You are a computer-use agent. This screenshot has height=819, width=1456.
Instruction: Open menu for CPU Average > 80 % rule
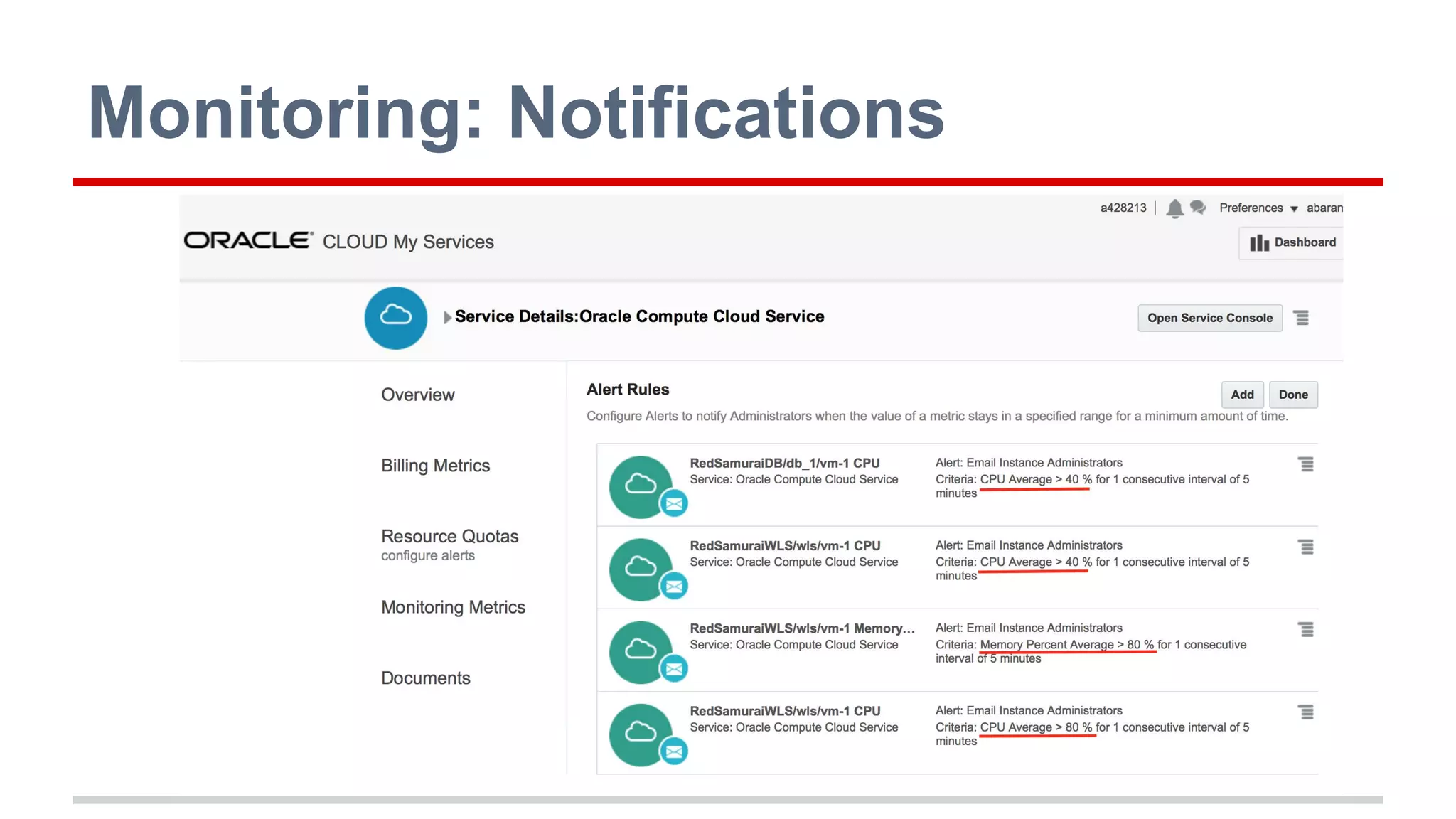1306,712
